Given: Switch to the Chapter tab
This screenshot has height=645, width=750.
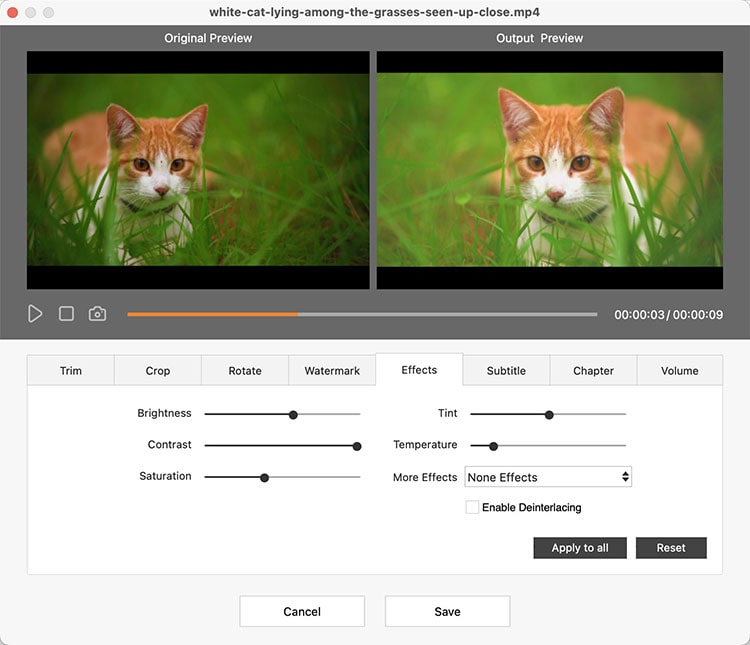Looking at the screenshot, I should 593,370.
